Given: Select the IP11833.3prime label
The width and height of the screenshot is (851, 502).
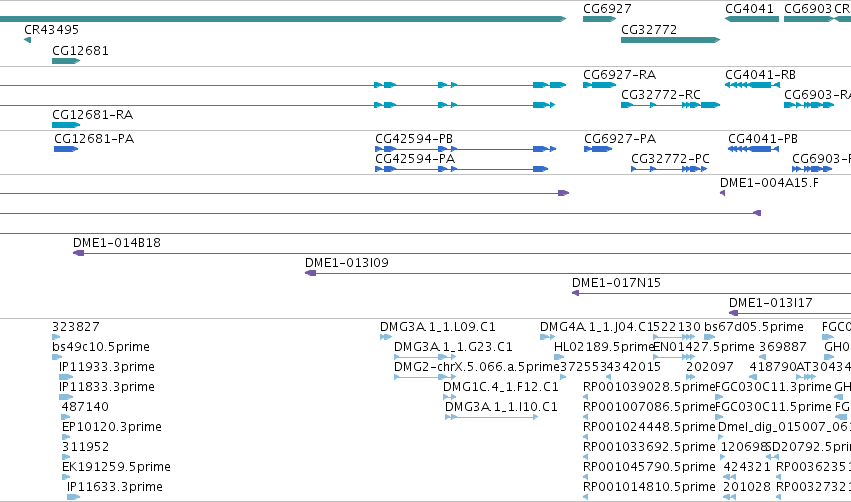Looking at the screenshot, I should click(x=106, y=387).
